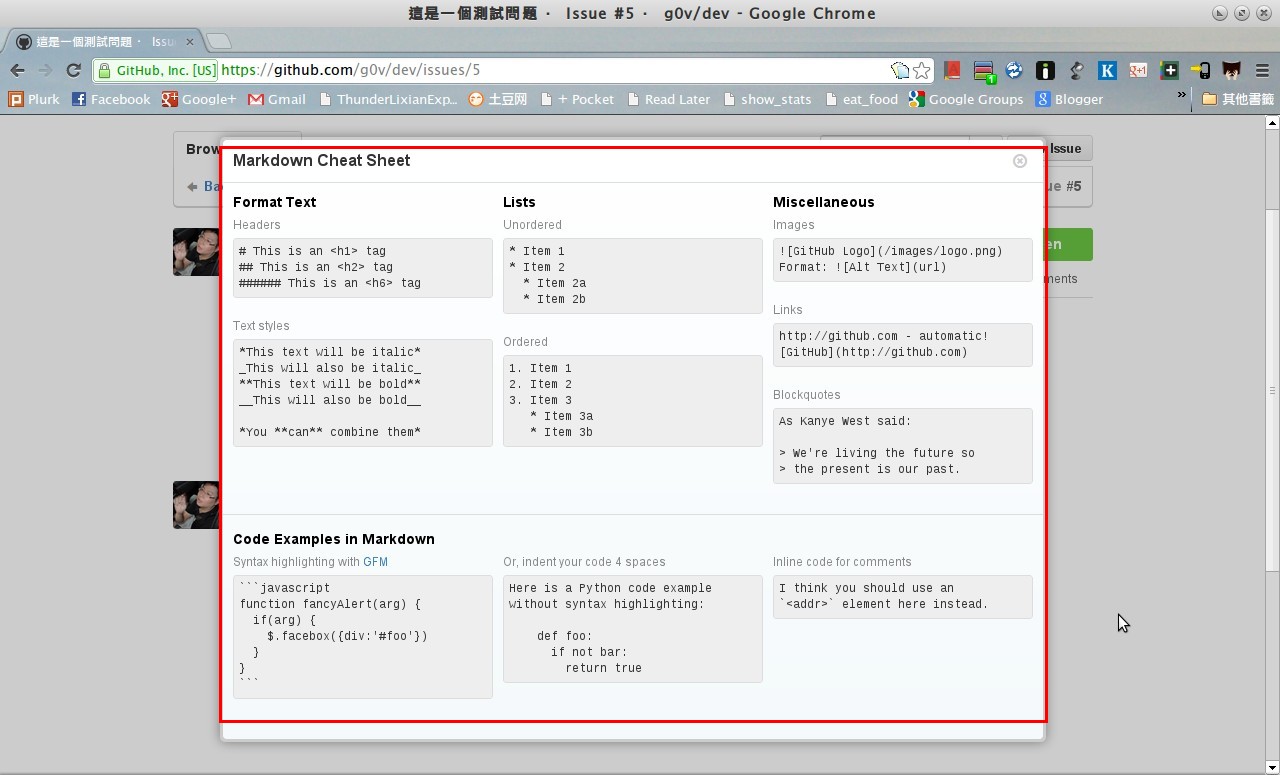This screenshot has height=775, width=1280.
Task: Click the 'Format Text' heading
Action: 274,202
